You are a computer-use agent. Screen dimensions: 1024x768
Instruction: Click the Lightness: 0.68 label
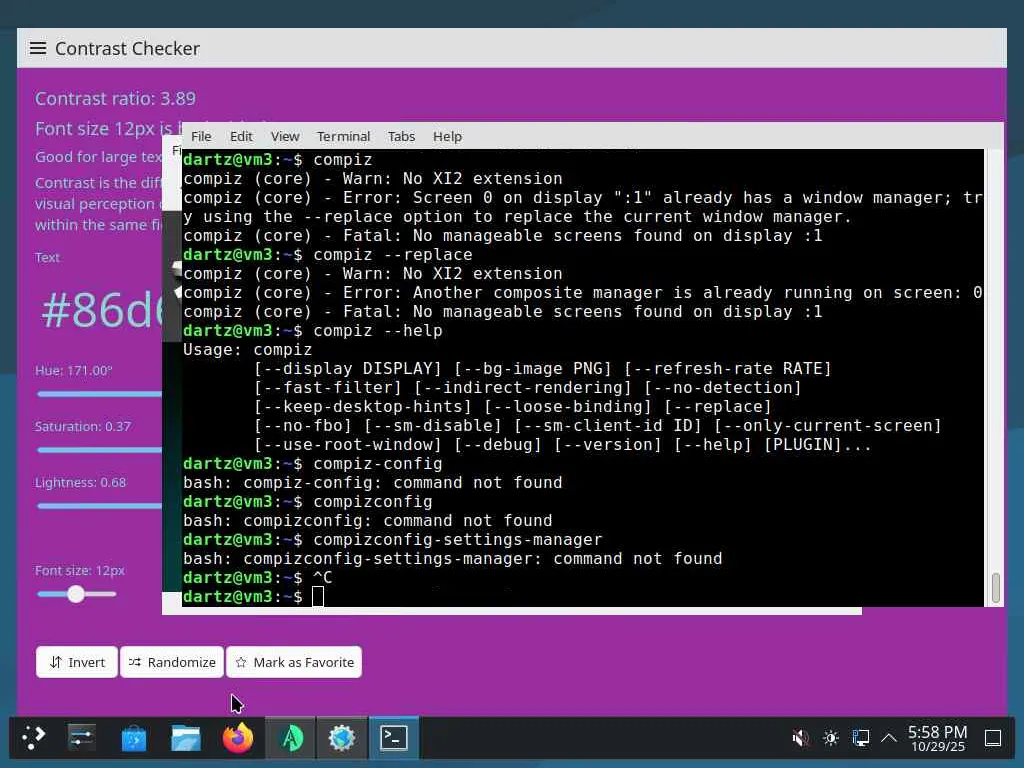(80, 483)
